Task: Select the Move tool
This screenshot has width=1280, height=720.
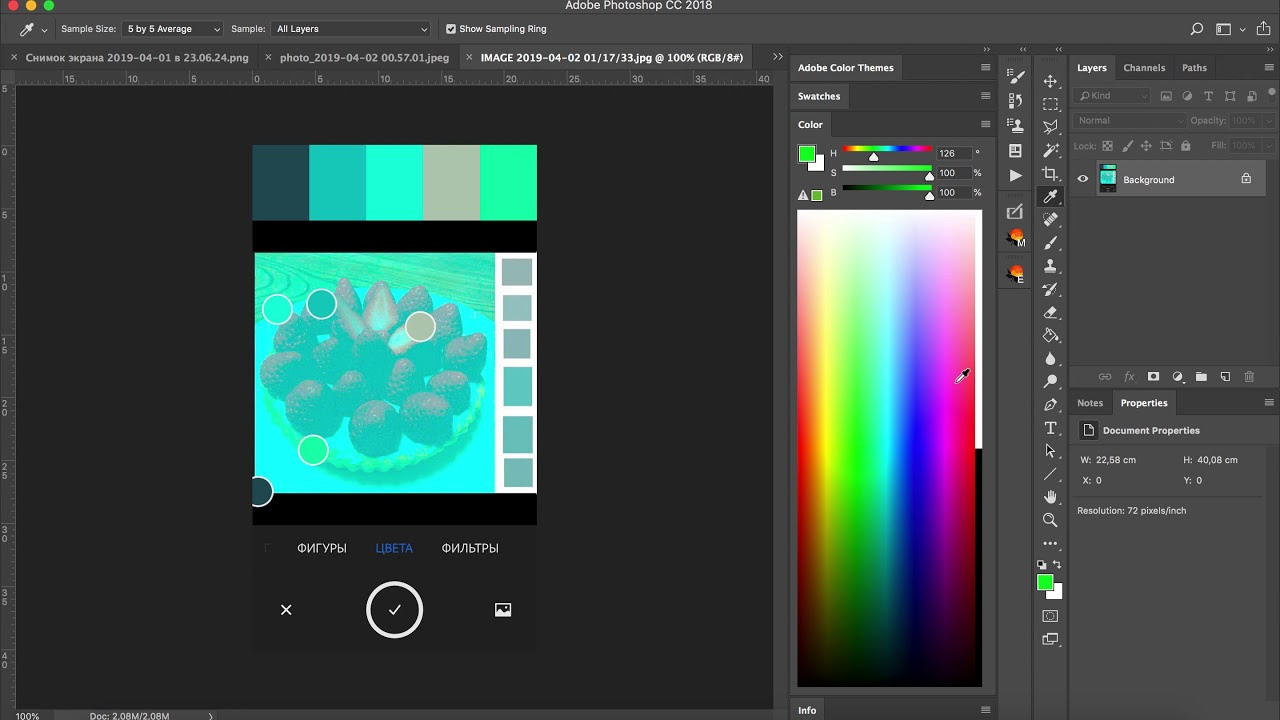Action: tap(1050, 81)
